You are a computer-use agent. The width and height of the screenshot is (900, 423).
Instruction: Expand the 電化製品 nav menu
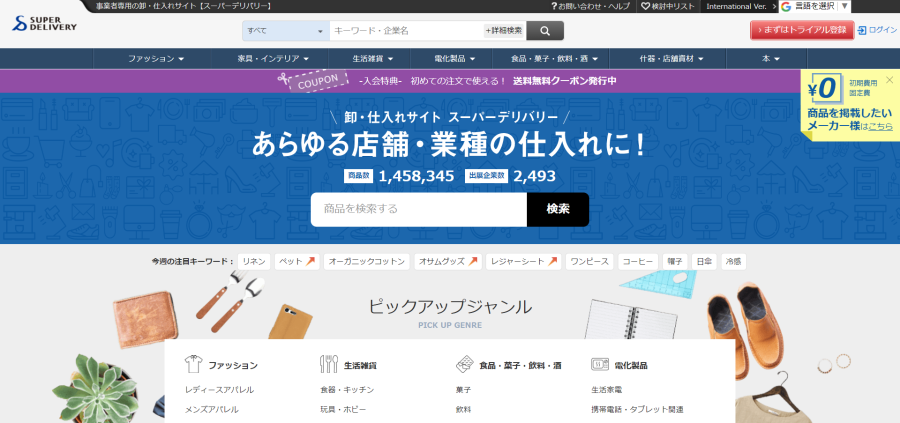[455, 59]
